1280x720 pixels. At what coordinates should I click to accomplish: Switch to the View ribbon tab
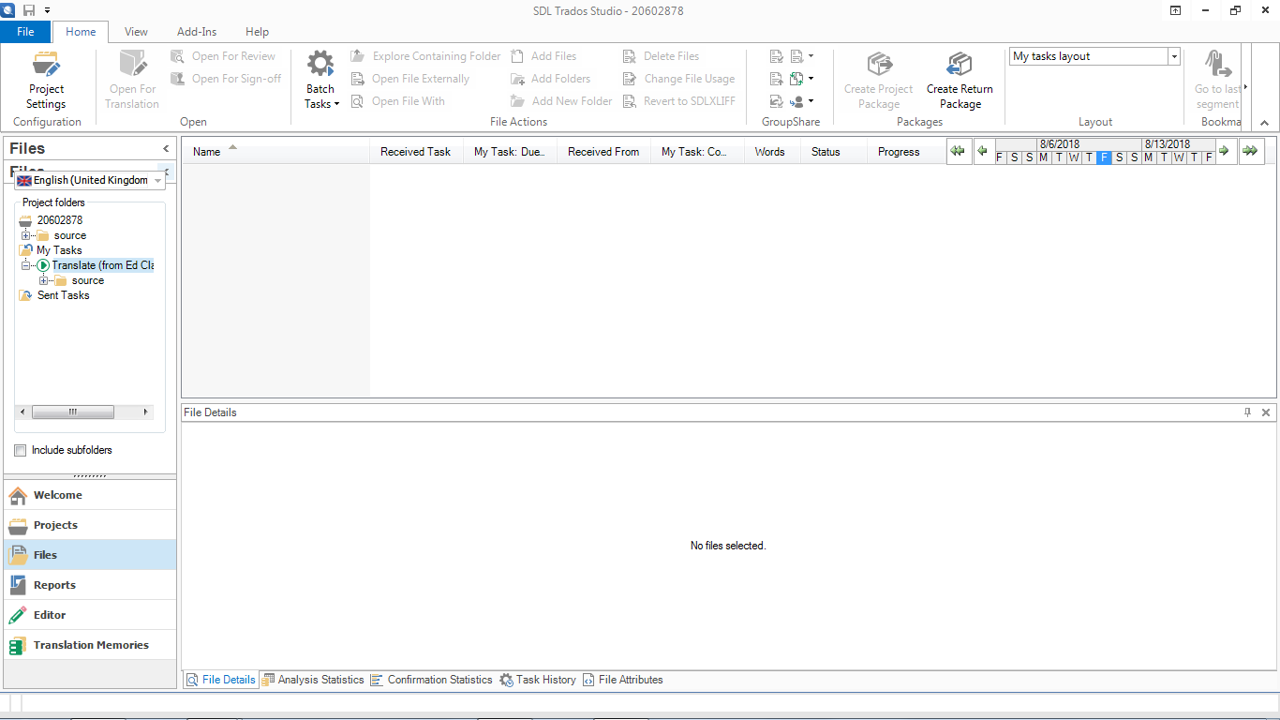[x=136, y=32]
